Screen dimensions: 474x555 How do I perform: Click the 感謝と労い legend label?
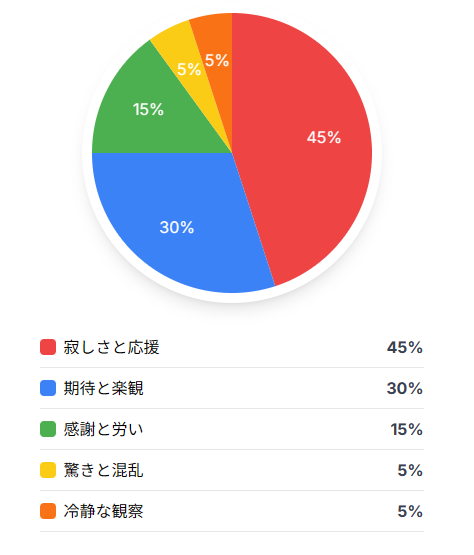pyautogui.click(x=103, y=429)
